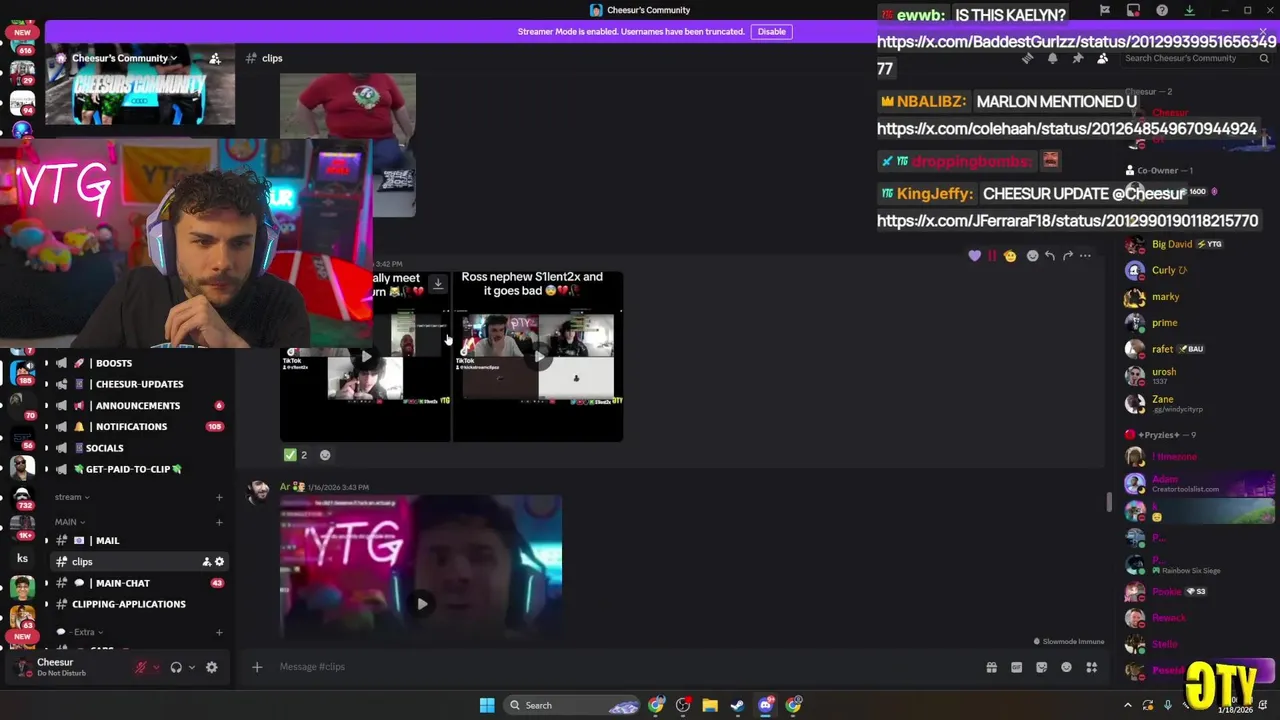Viewport: 1280px width, 720px height.
Task: Open the threads icon in channel header
Action: [x=1027, y=58]
